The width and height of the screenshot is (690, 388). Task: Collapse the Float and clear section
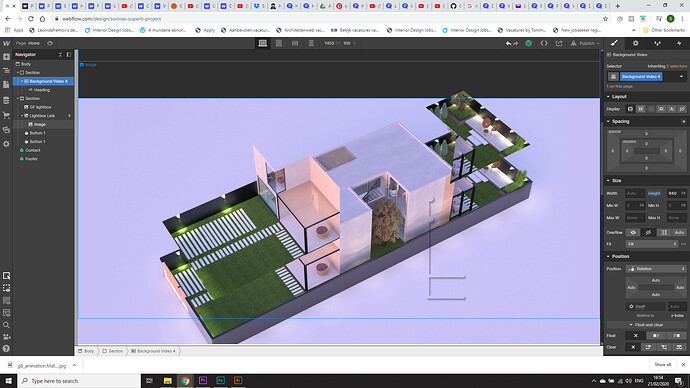[x=646, y=325]
